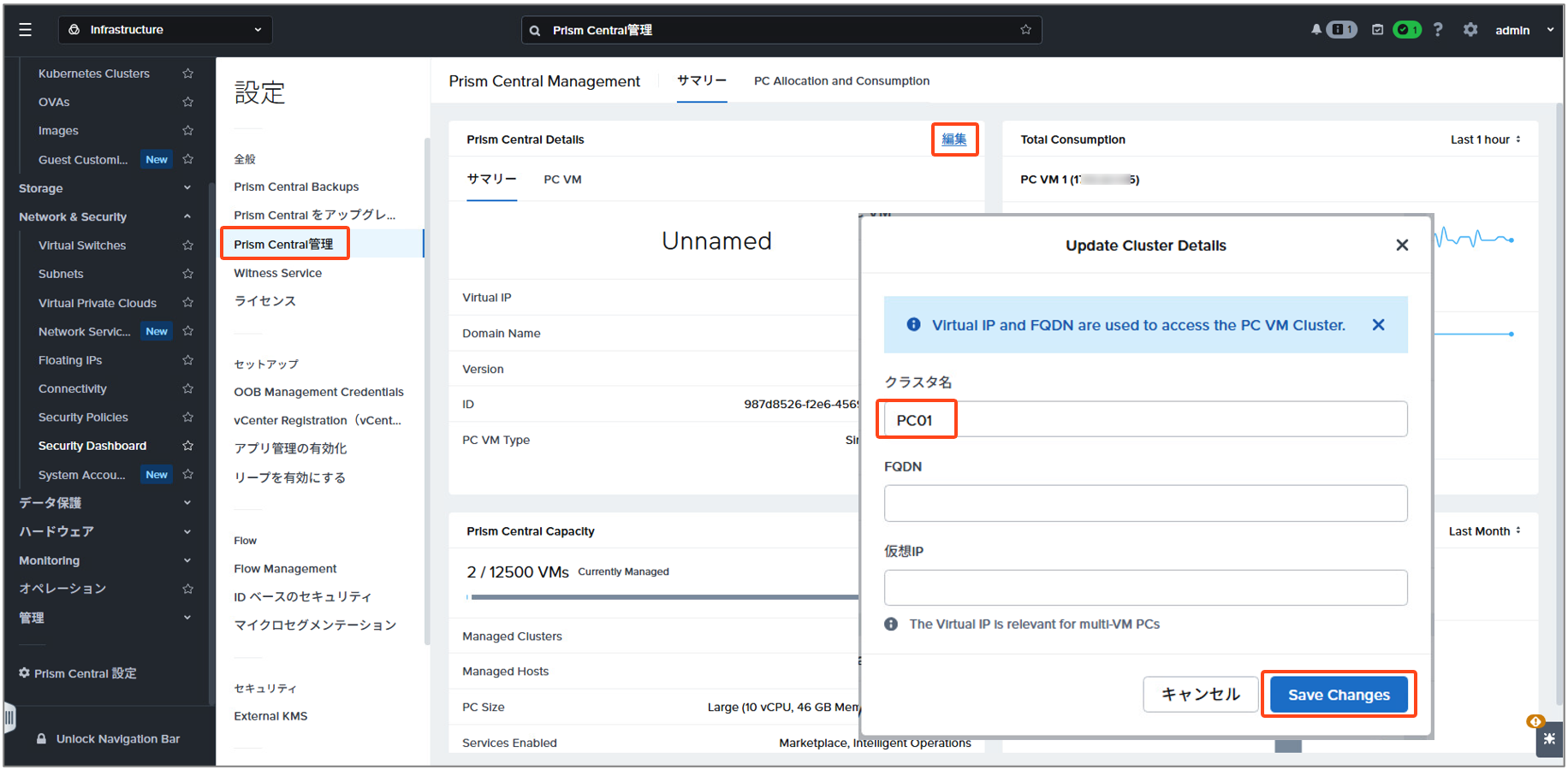Open the alerts bell icon
The width and height of the screenshot is (1568, 770).
(1316, 30)
